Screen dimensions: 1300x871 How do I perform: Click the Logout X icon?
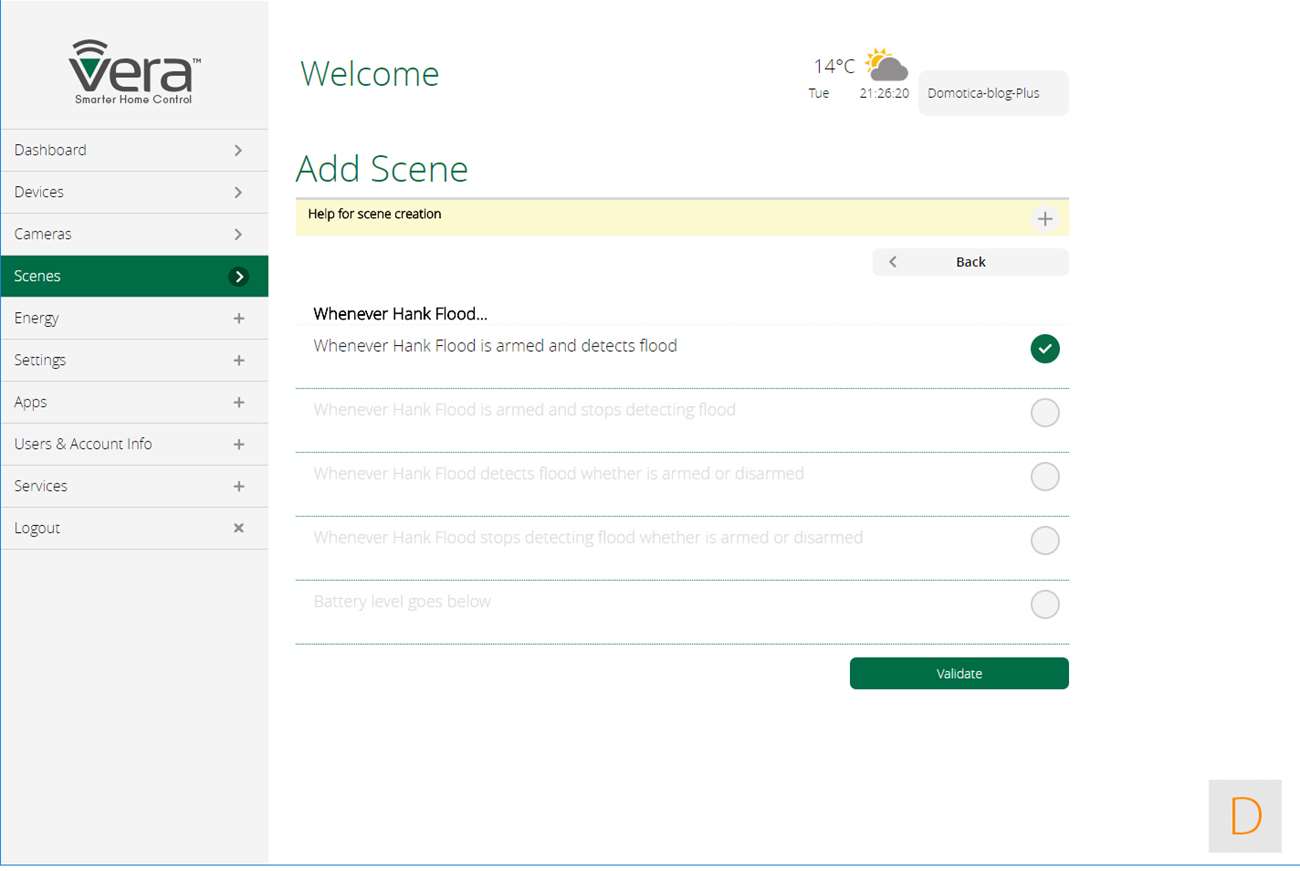[x=238, y=528]
